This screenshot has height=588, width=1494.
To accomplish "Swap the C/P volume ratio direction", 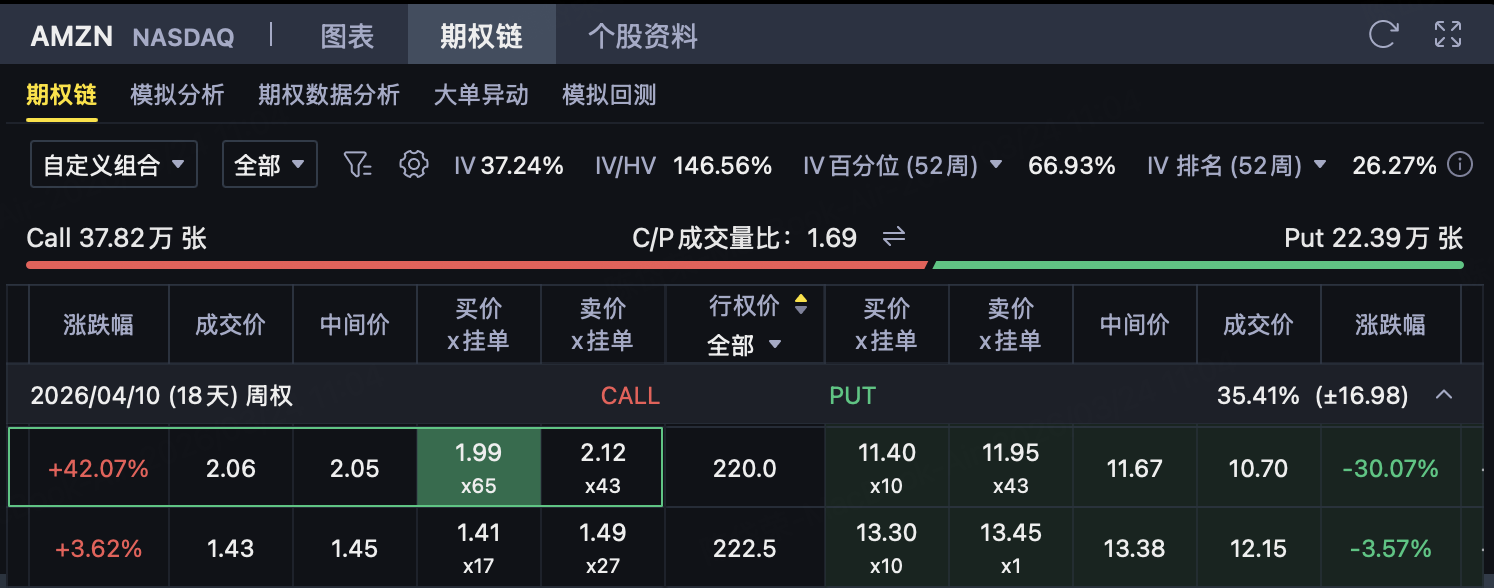I will click(893, 237).
